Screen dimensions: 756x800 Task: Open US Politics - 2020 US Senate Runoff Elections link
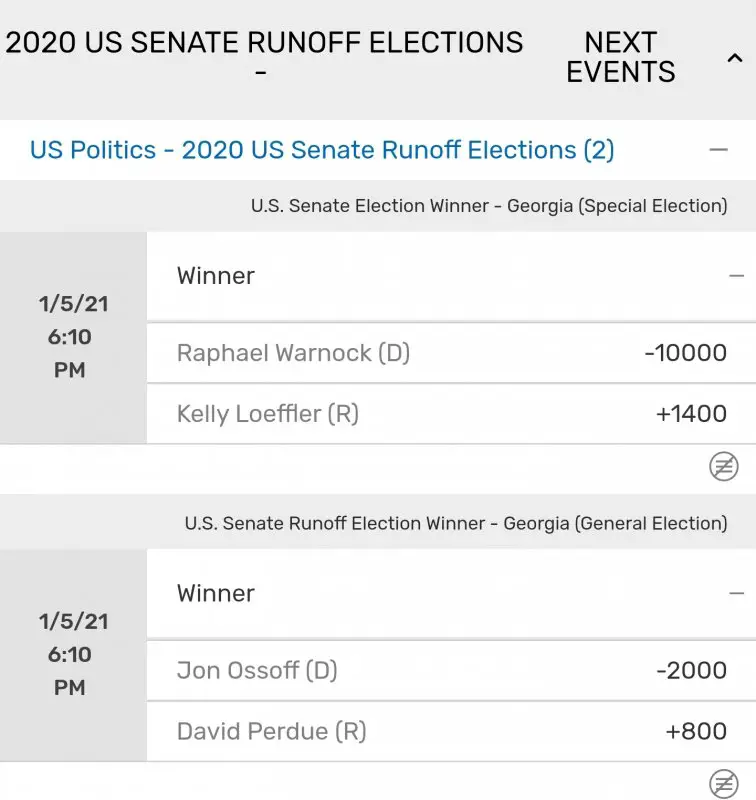click(x=322, y=150)
